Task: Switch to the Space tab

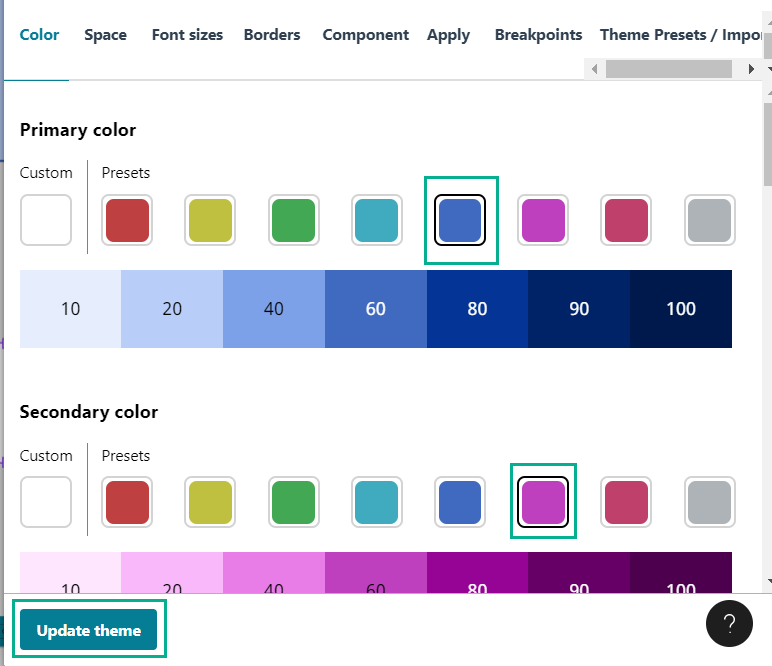Action: click(x=105, y=35)
